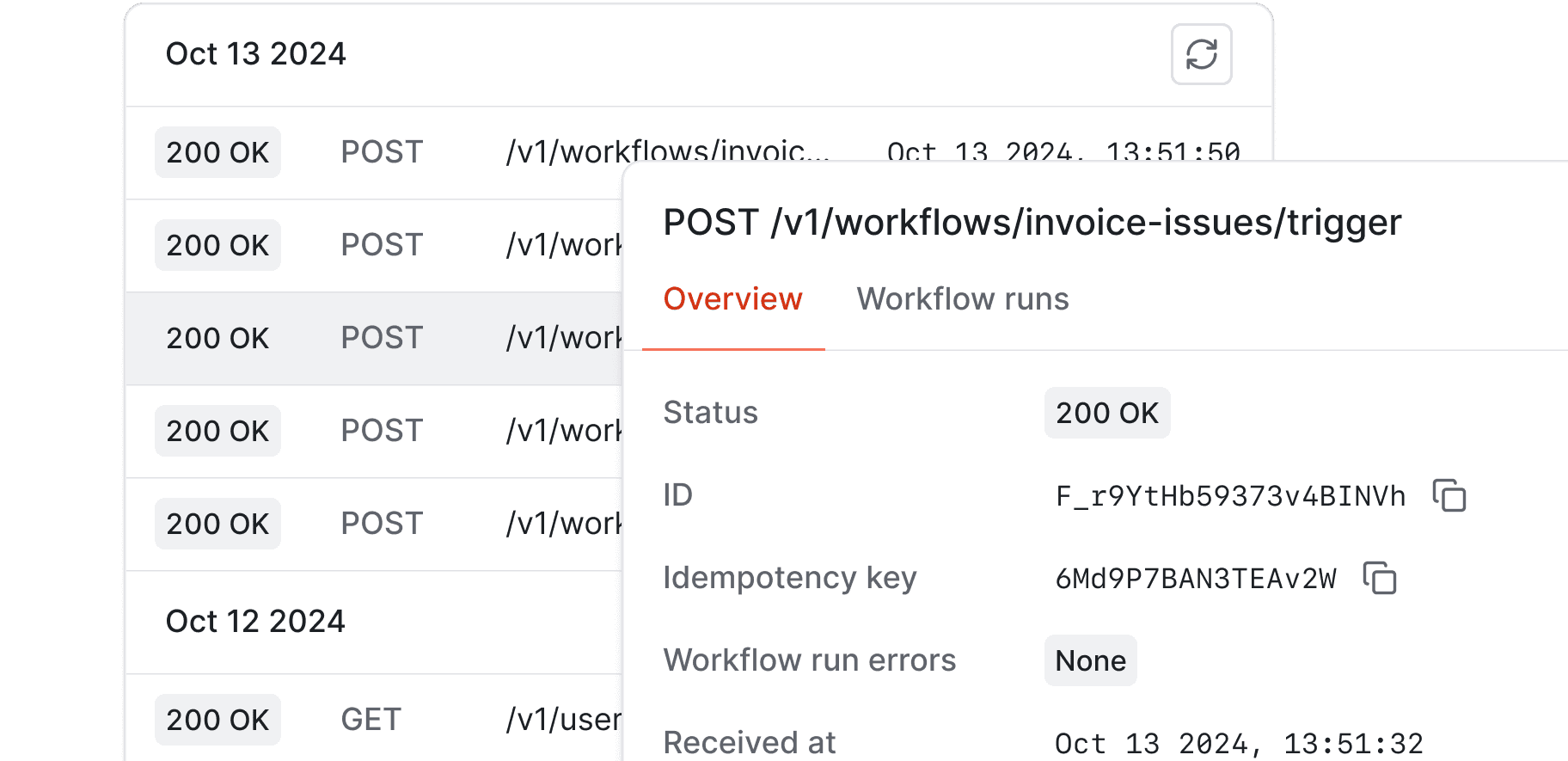Image resolution: width=1568 pixels, height=761 pixels.
Task: Click the Status field label
Action: click(x=710, y=413)
